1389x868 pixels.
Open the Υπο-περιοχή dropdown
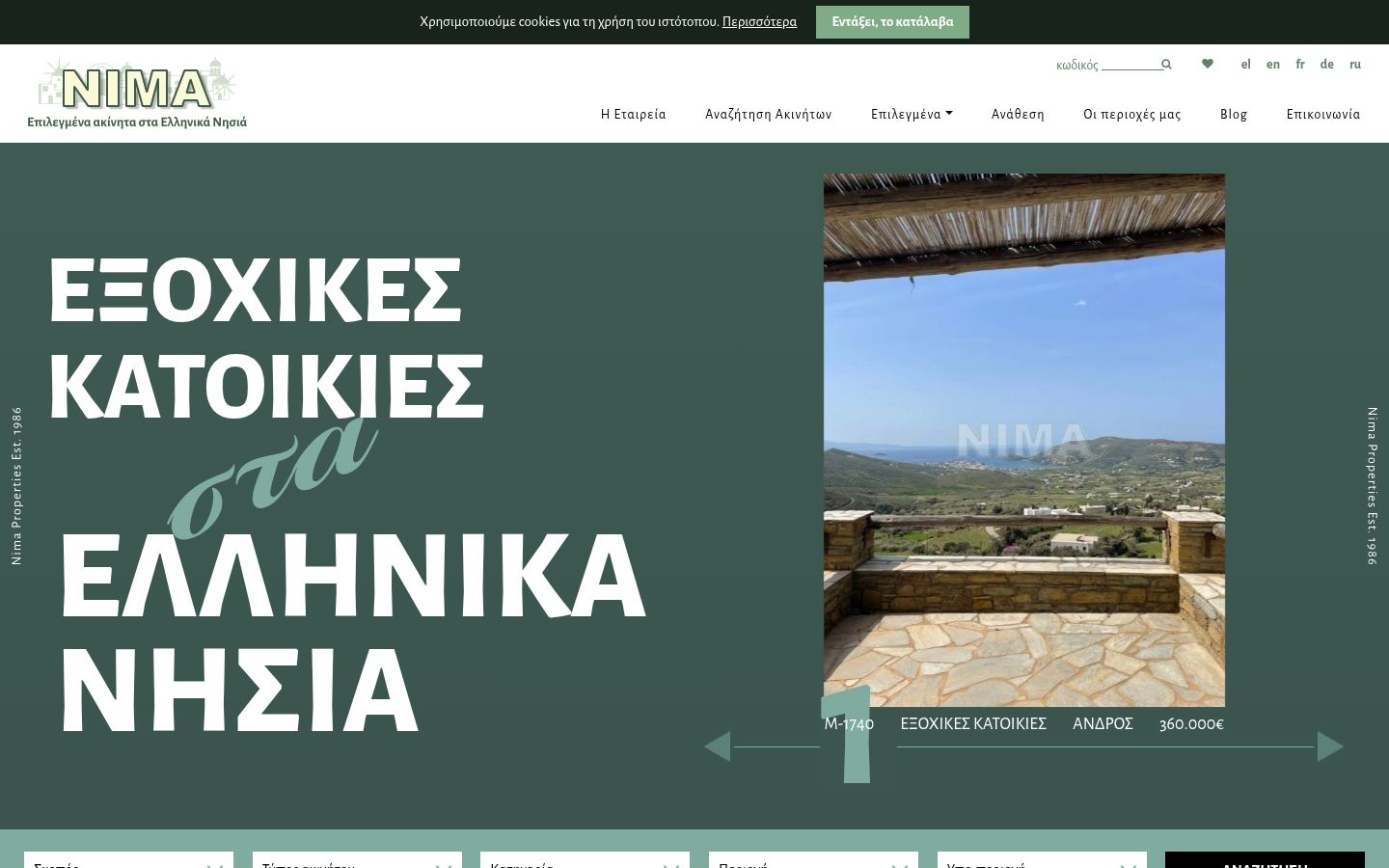pyautogui.click(x=1042, y=860)
